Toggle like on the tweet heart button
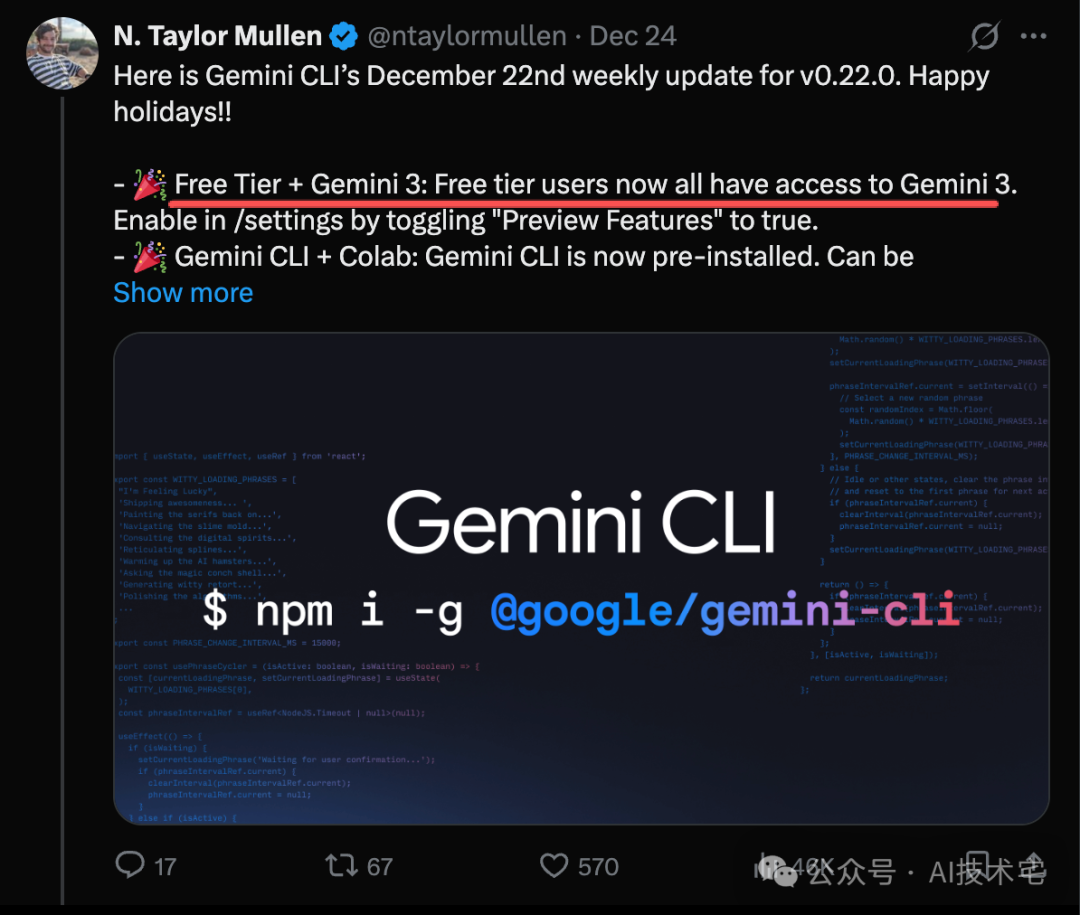1080x915 pixels. (554, 866)
